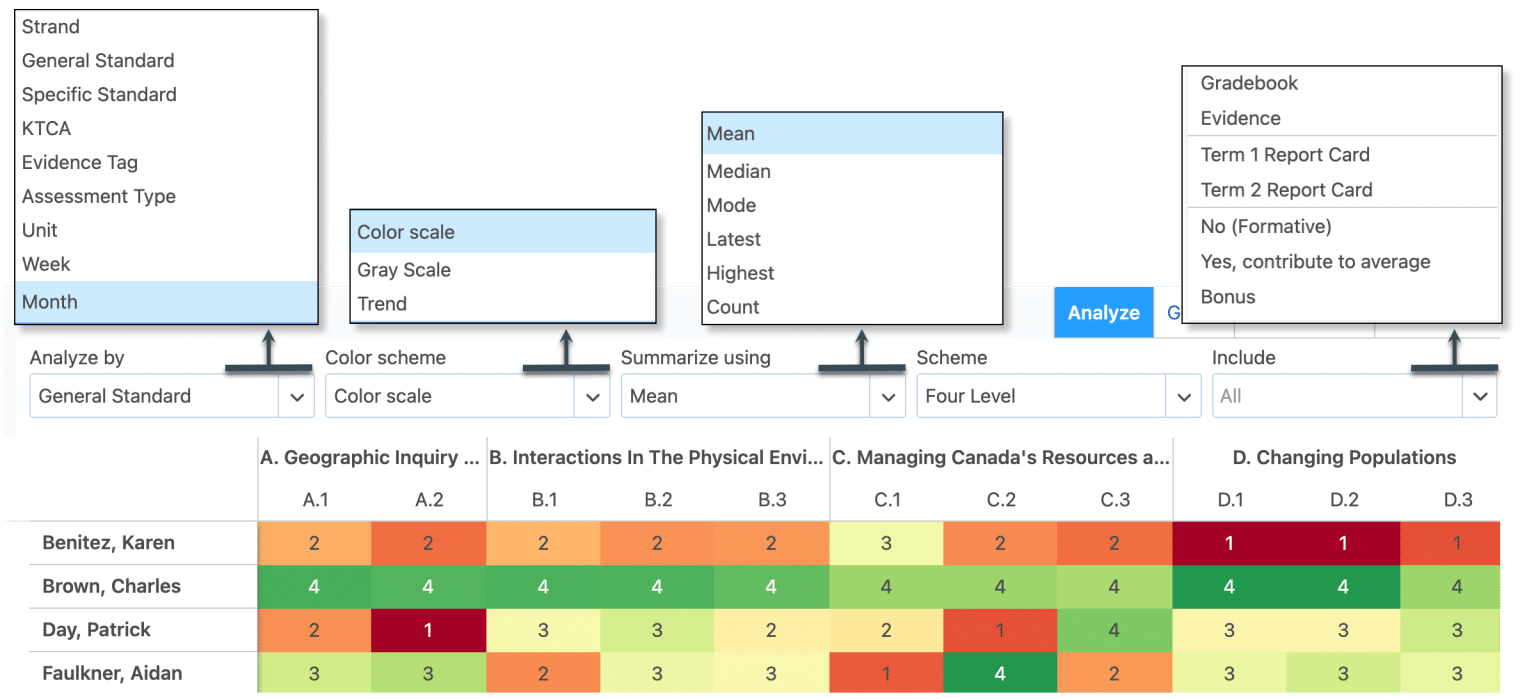Open the Analyze by dropdown chevron
Image resolution: width=1536 pixels, height=699 pixels.
click(x=297, y=397)
